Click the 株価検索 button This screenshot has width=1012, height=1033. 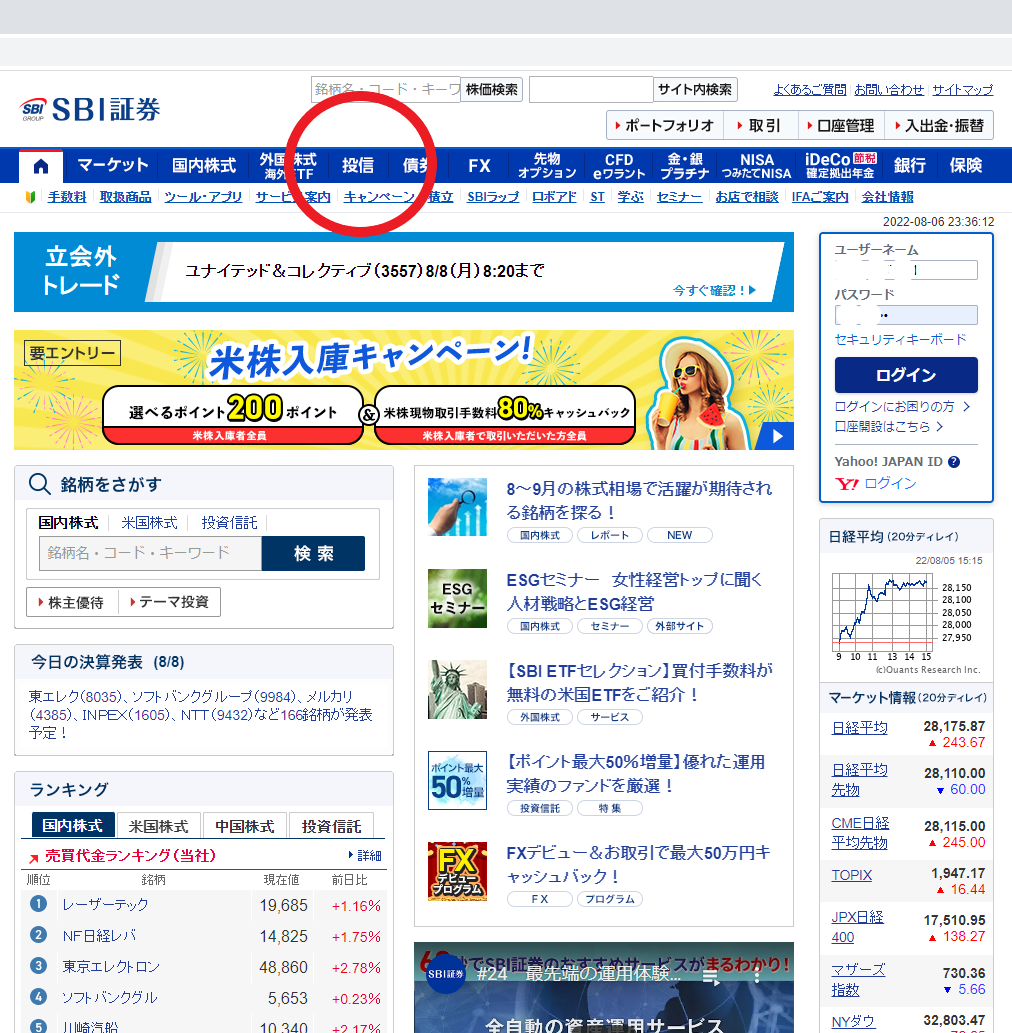(492, 90)
